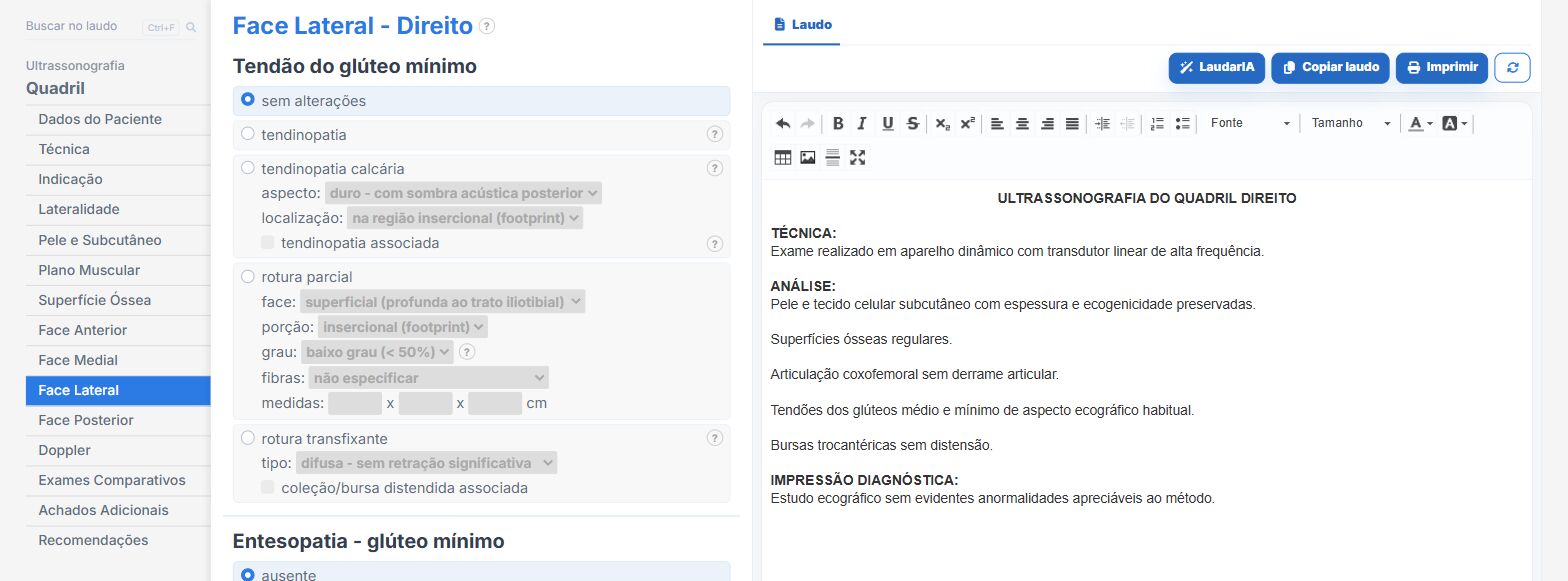The width and height of the screenshot is (1568, 581).
Task: Insert a bulleted list
Action: click(1183, 123)
